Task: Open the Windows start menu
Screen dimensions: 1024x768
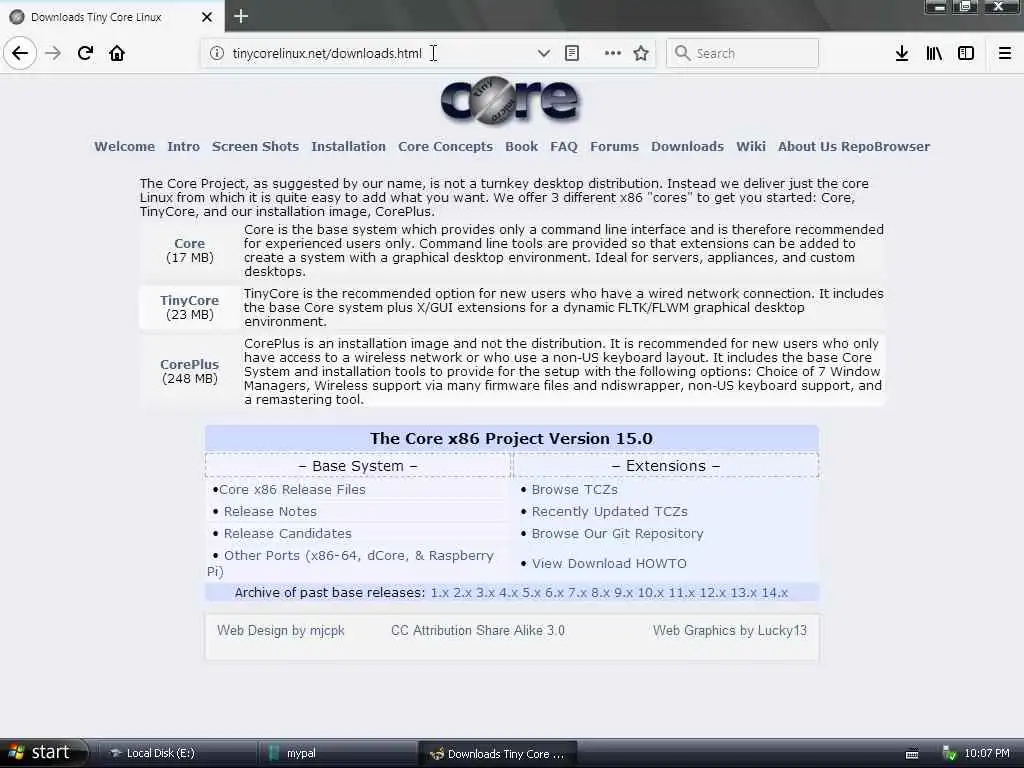Action: (43, 753)
